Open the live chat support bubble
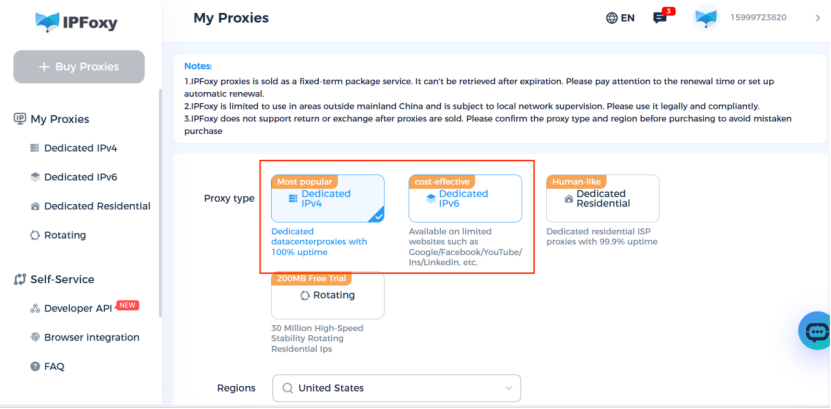 (815, 332)
